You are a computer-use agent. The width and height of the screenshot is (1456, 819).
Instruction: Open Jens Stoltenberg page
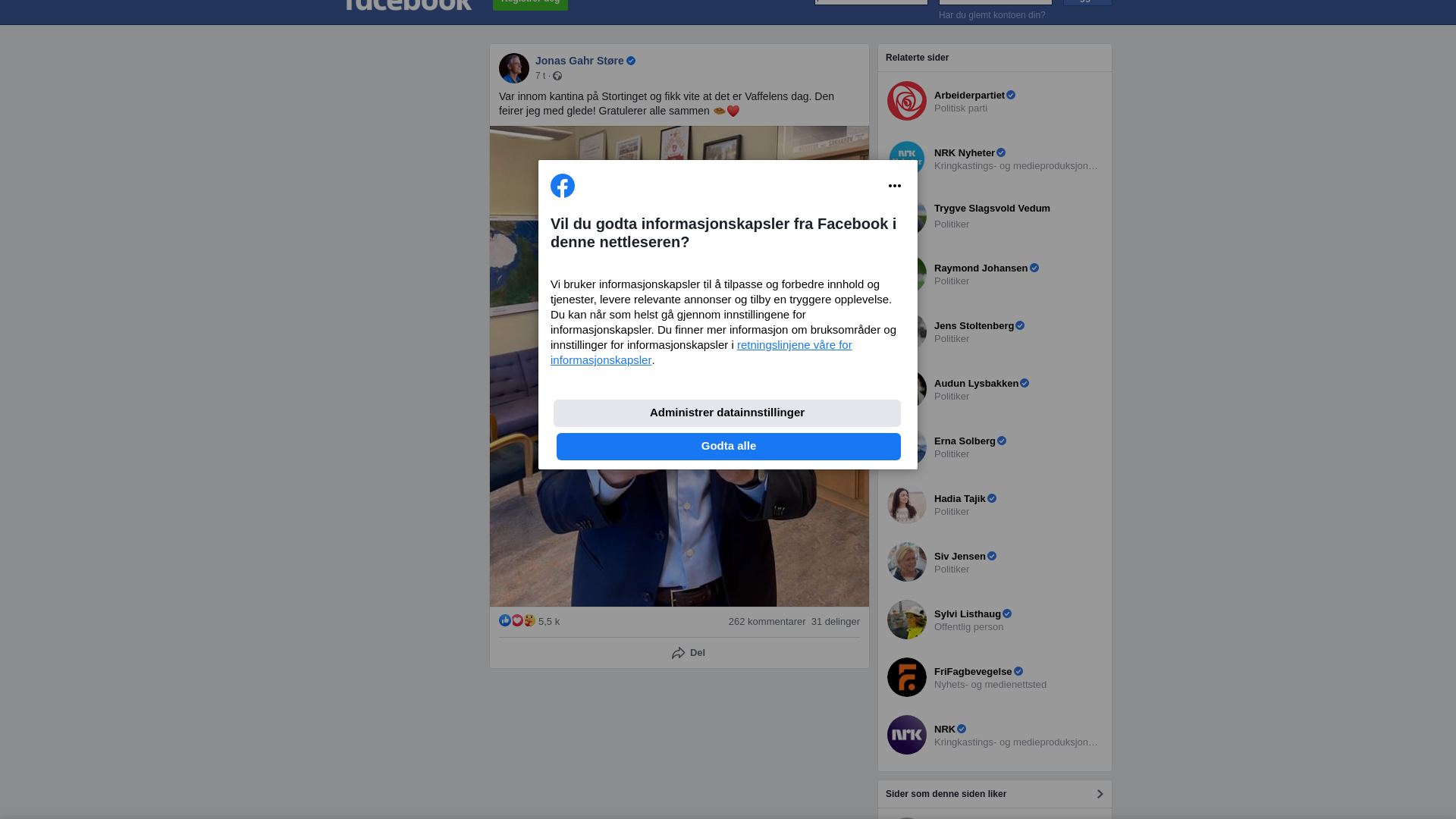point(974,326)
